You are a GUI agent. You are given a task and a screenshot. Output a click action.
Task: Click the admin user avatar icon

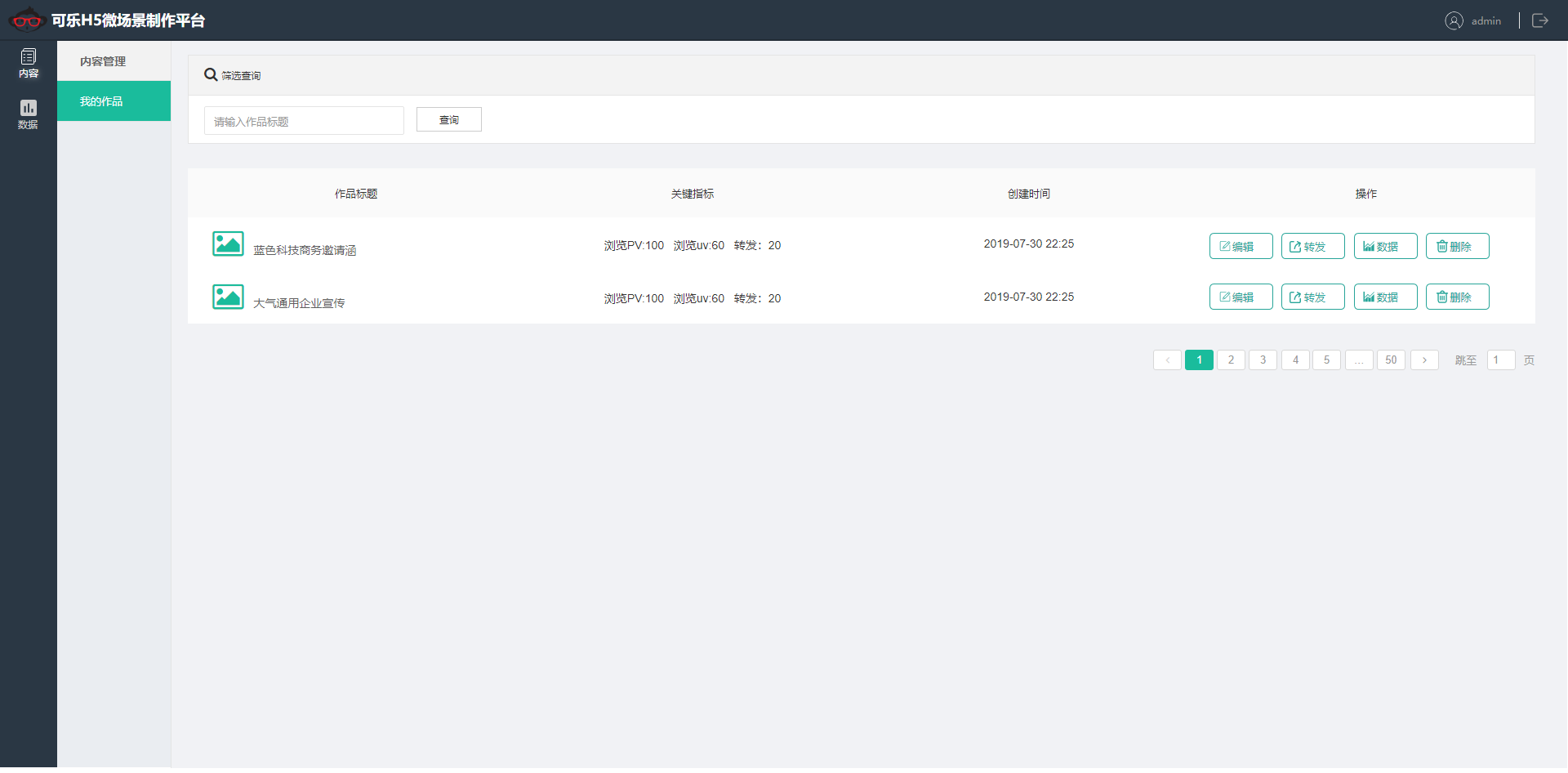1454,20
